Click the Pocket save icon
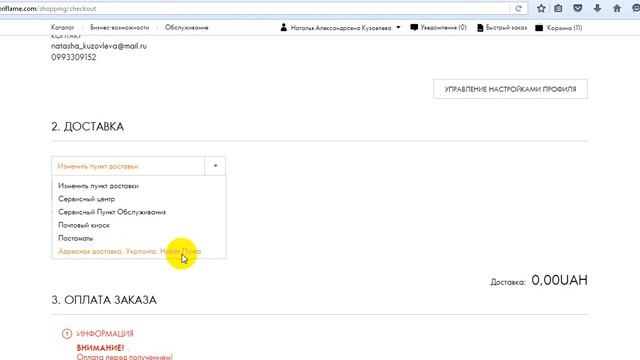640x360 pixels. [578, 8]
